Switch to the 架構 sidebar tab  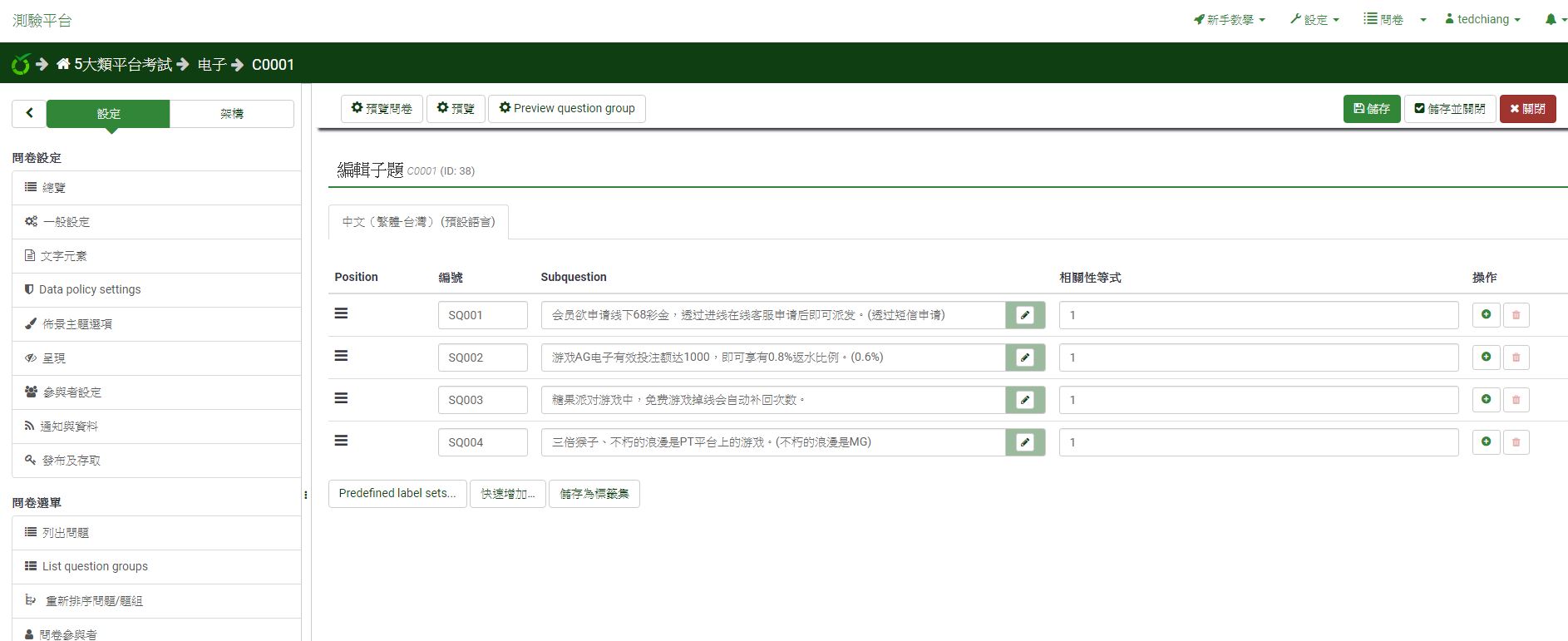point(232,114)
